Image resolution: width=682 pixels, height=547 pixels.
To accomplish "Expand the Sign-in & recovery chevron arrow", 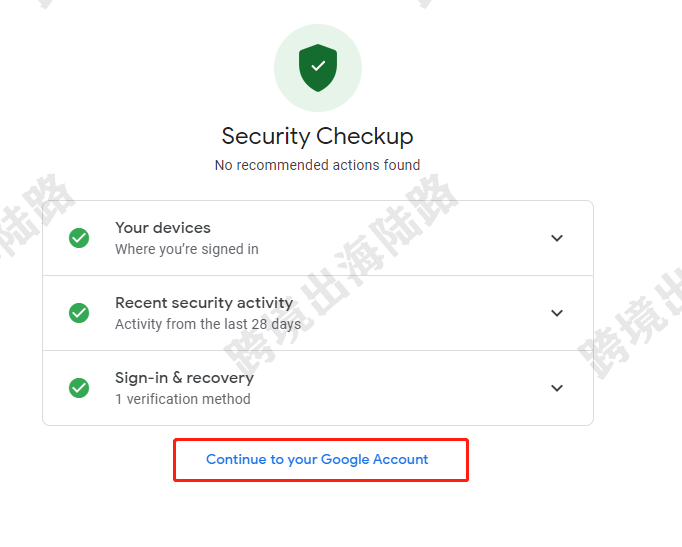I will (557, 388).
